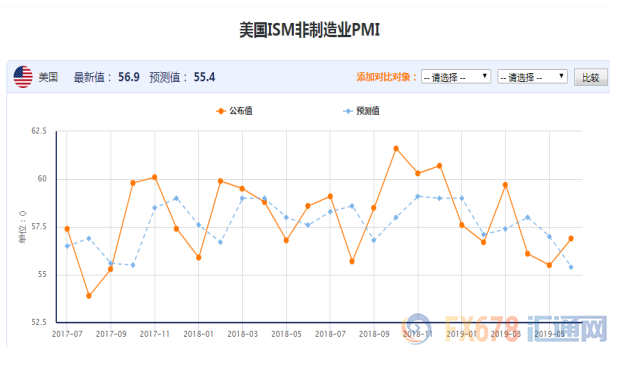Select the lowest orange point after 2017-07

tap(89, 296)
